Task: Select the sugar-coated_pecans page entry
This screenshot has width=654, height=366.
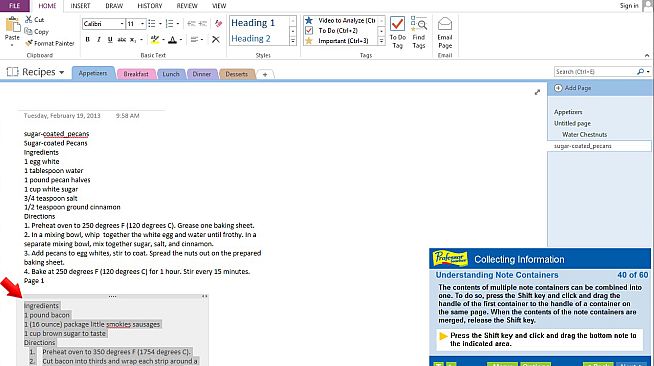Action: [x=599, y=146]
